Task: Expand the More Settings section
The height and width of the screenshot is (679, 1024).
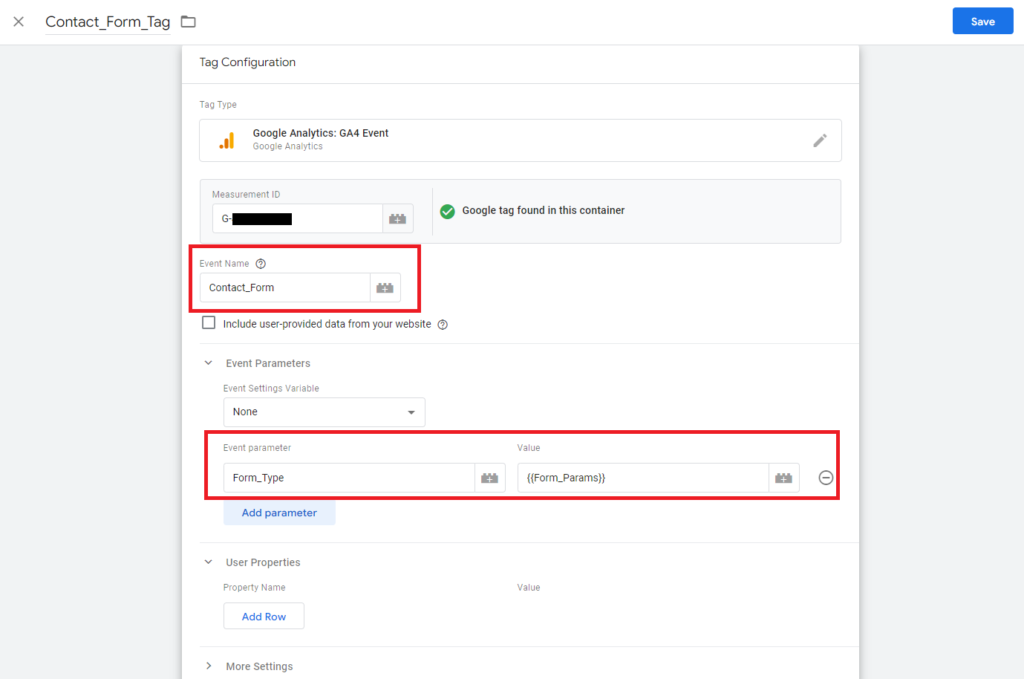Action: [x=209, y=666]
